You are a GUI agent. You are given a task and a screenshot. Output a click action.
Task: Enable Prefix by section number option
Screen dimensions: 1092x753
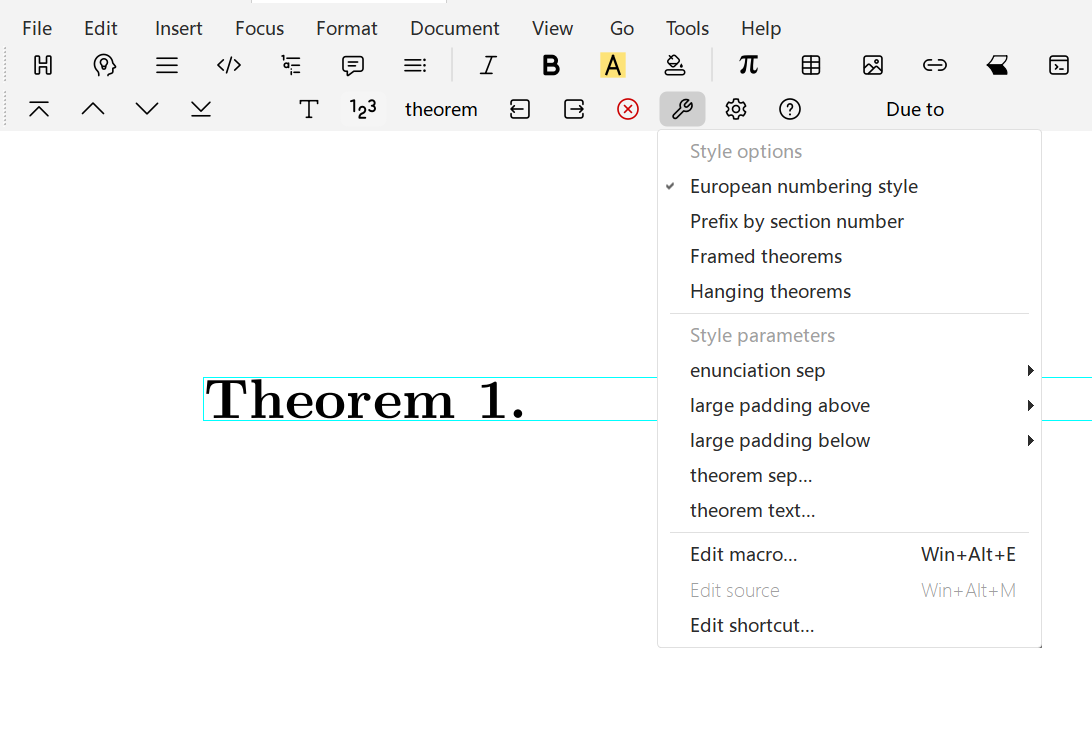pos(796,222)
